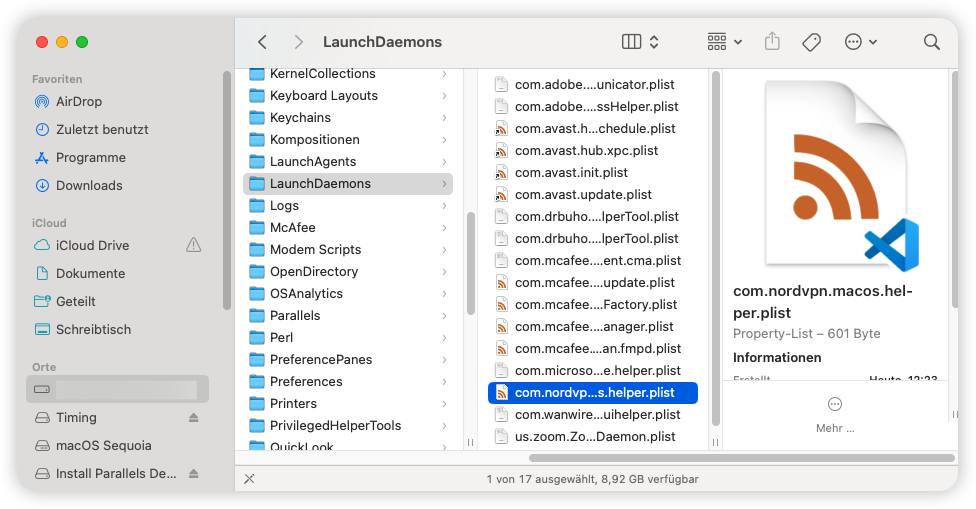The width and height of the screenshot is (976, 509).
Task: Select the Timing volume in sidebar
Action: point(76,418)
